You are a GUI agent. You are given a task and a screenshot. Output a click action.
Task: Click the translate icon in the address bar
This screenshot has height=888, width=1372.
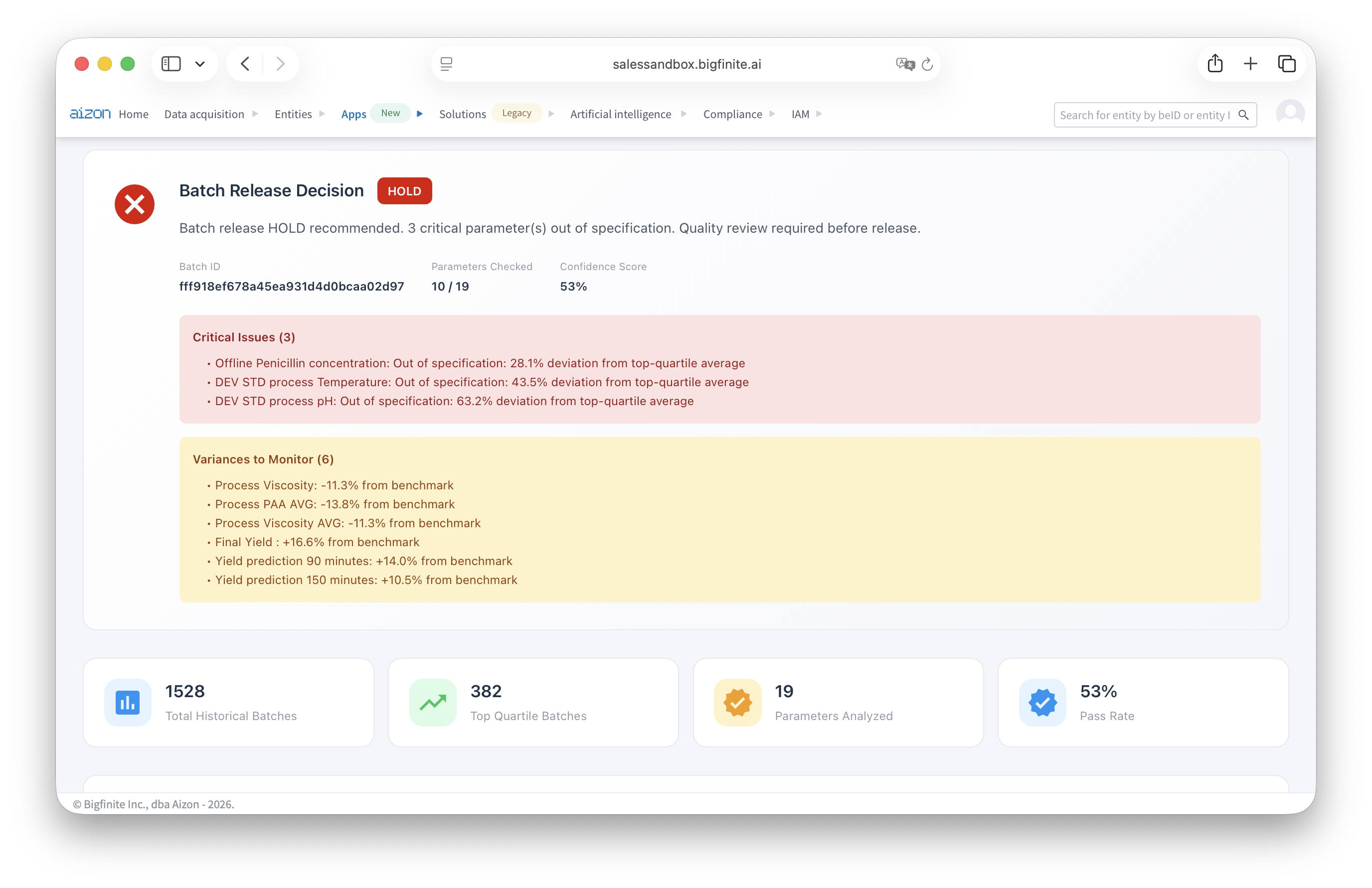point(905,64)
